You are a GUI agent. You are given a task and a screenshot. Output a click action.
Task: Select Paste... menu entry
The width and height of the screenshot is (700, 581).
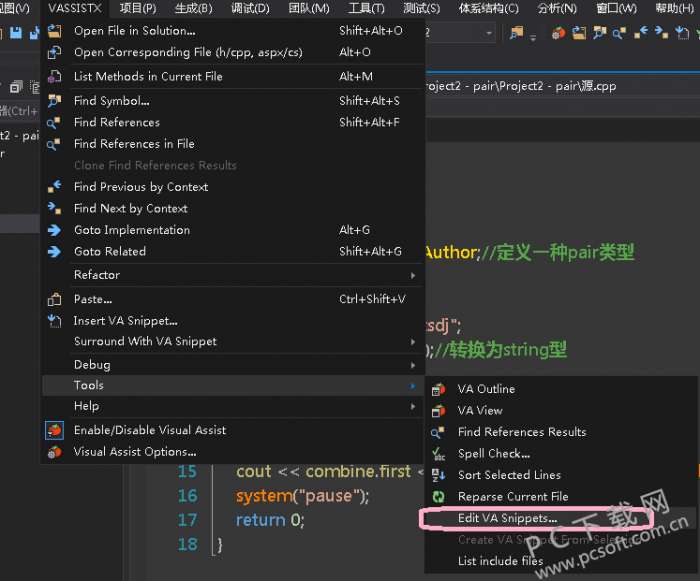click(x=232, y=299)
